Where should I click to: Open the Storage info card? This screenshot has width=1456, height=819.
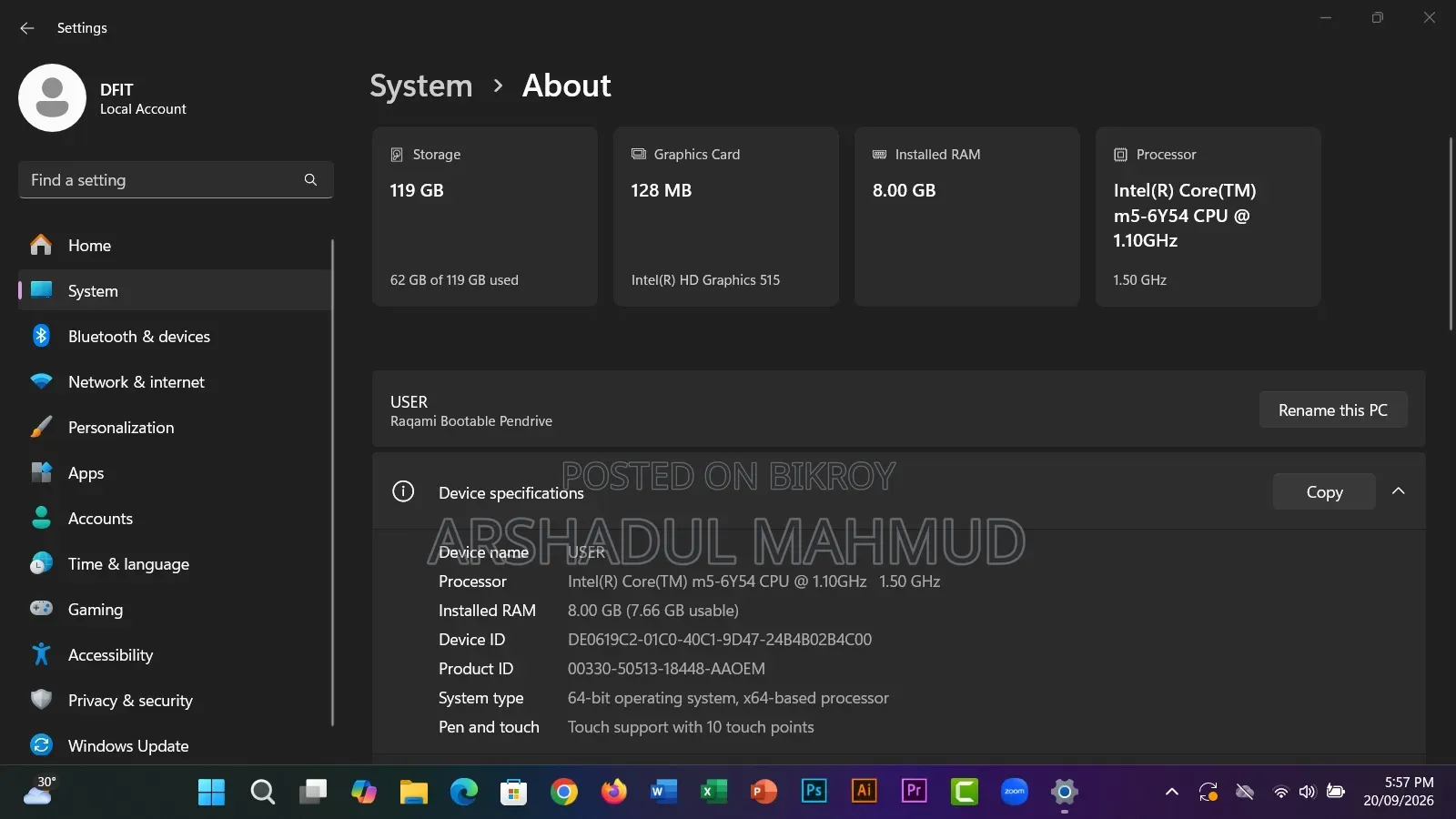point(485,217)
